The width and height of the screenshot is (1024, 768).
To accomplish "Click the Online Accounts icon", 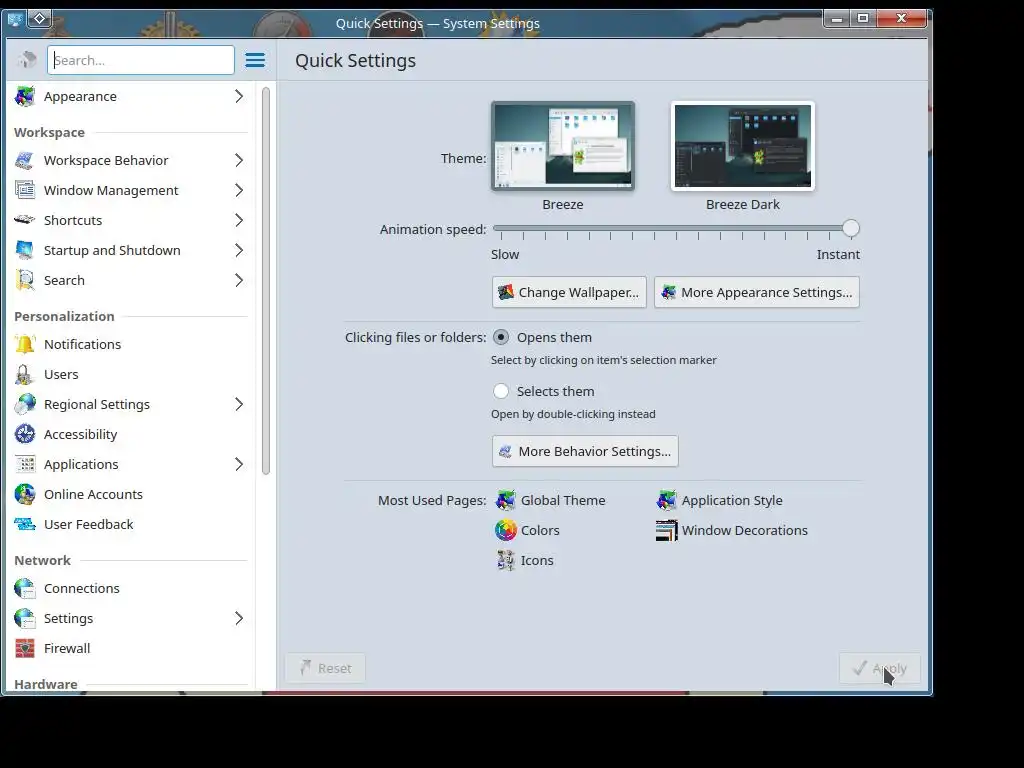I will [x=25, y=494].
